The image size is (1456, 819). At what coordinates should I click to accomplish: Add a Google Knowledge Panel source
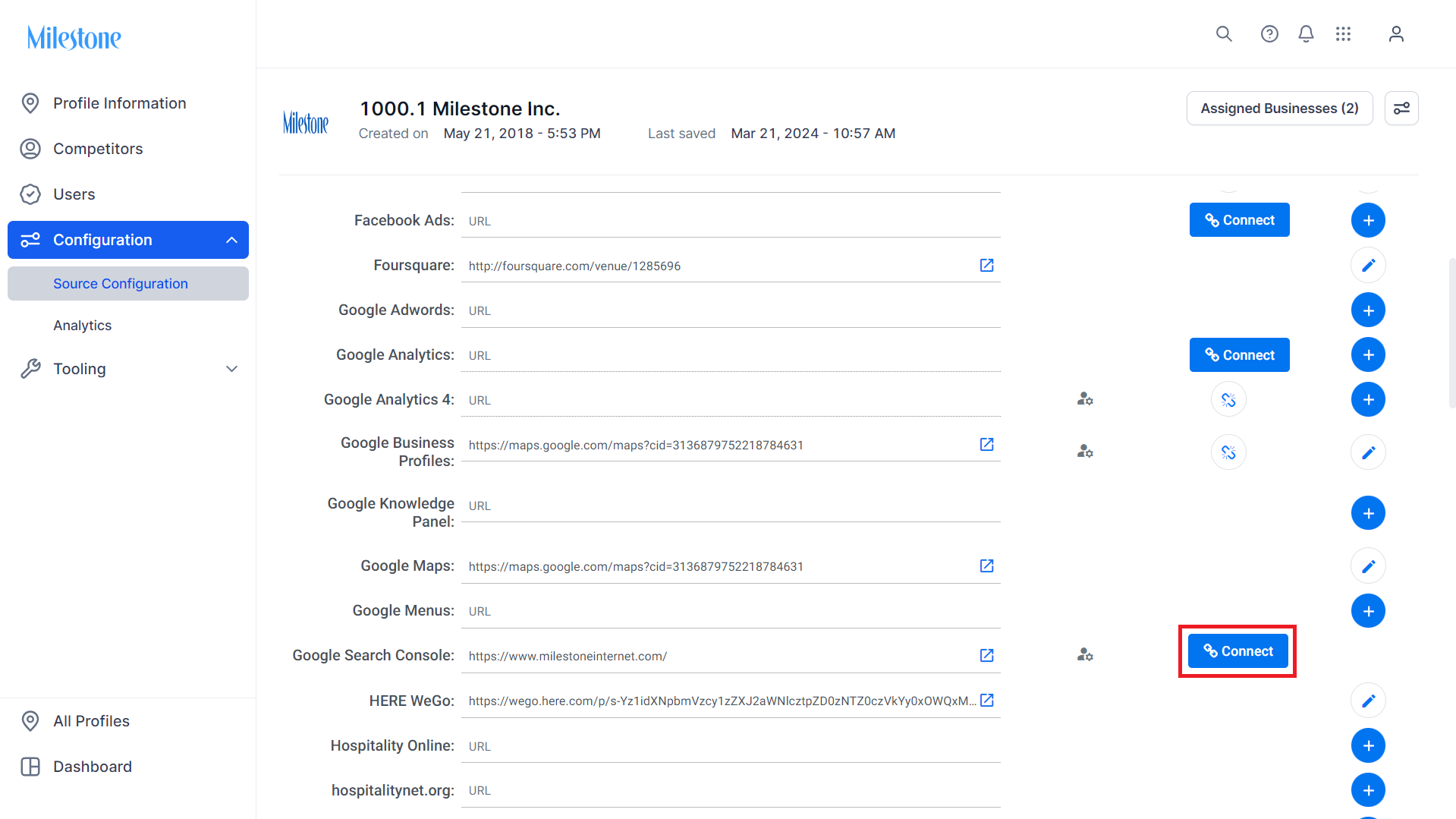[1368, 514]
